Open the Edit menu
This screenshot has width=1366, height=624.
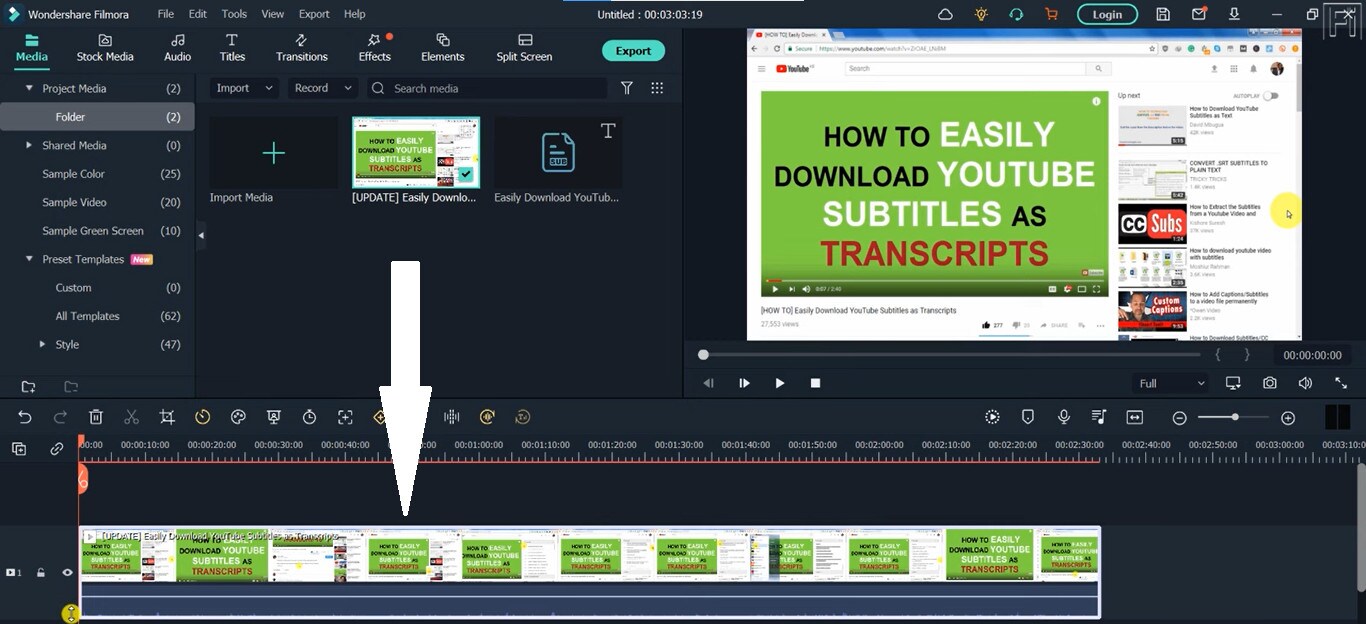(x=198, y=14)
